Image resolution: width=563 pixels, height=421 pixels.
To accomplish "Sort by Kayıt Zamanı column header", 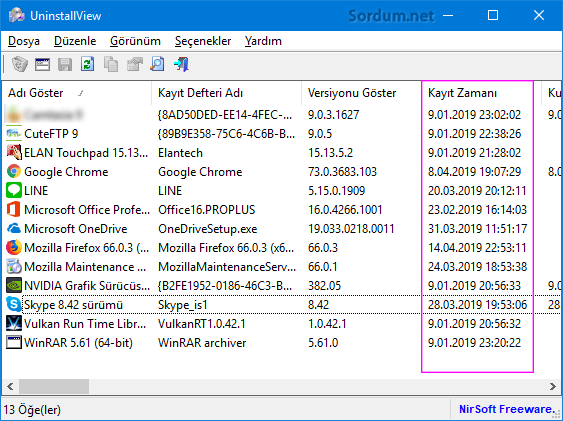I will (481, 93).
